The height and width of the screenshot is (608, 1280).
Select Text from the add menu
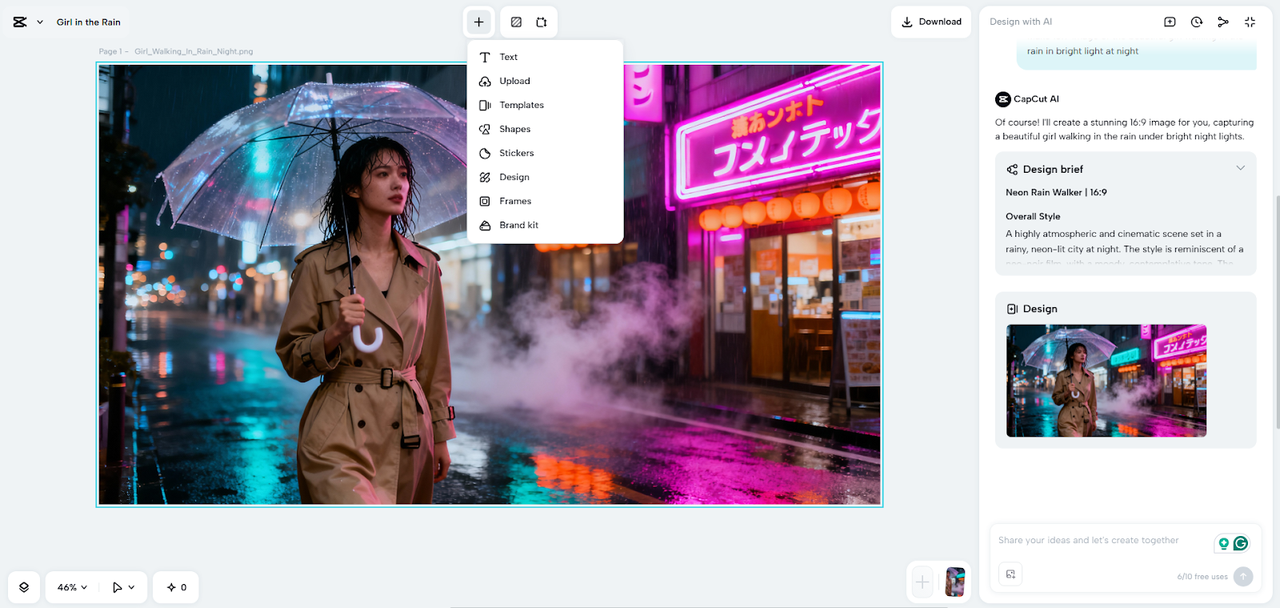(x=508, y=57)
